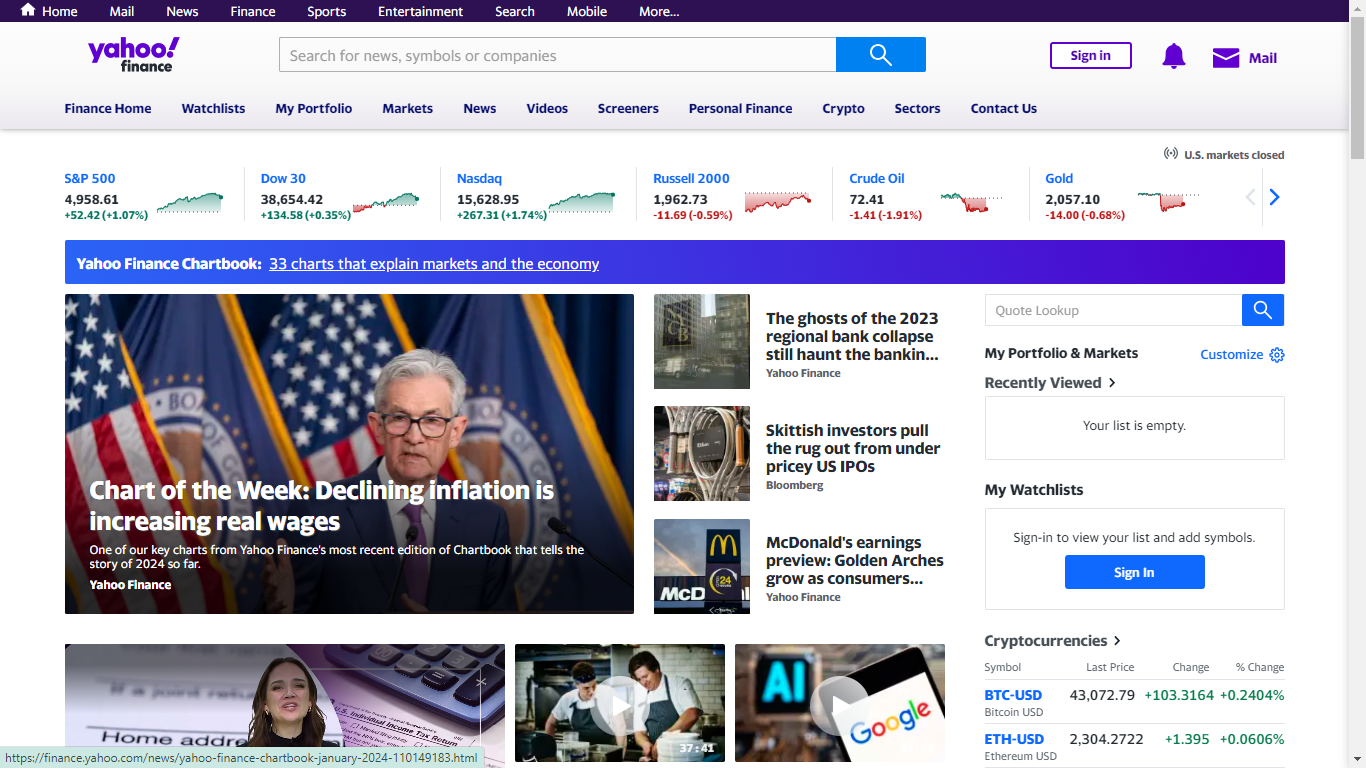
Task: Focus the main news search field
Action: [x=557, y=55]
